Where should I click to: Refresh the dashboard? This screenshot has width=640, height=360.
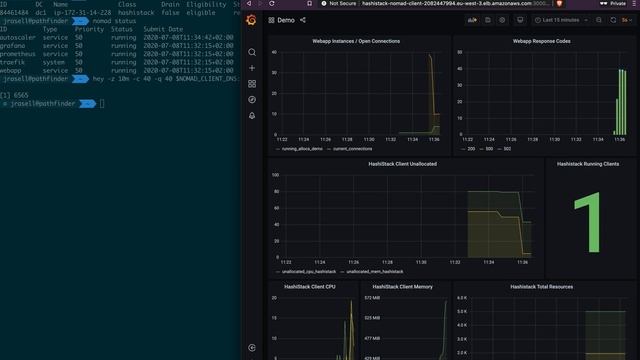[x=613, y=20]
